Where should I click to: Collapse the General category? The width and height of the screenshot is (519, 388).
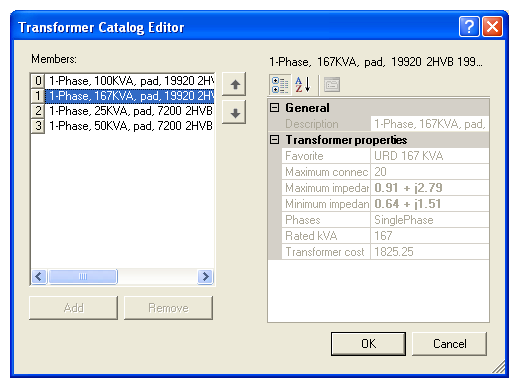tap(274, 108)
